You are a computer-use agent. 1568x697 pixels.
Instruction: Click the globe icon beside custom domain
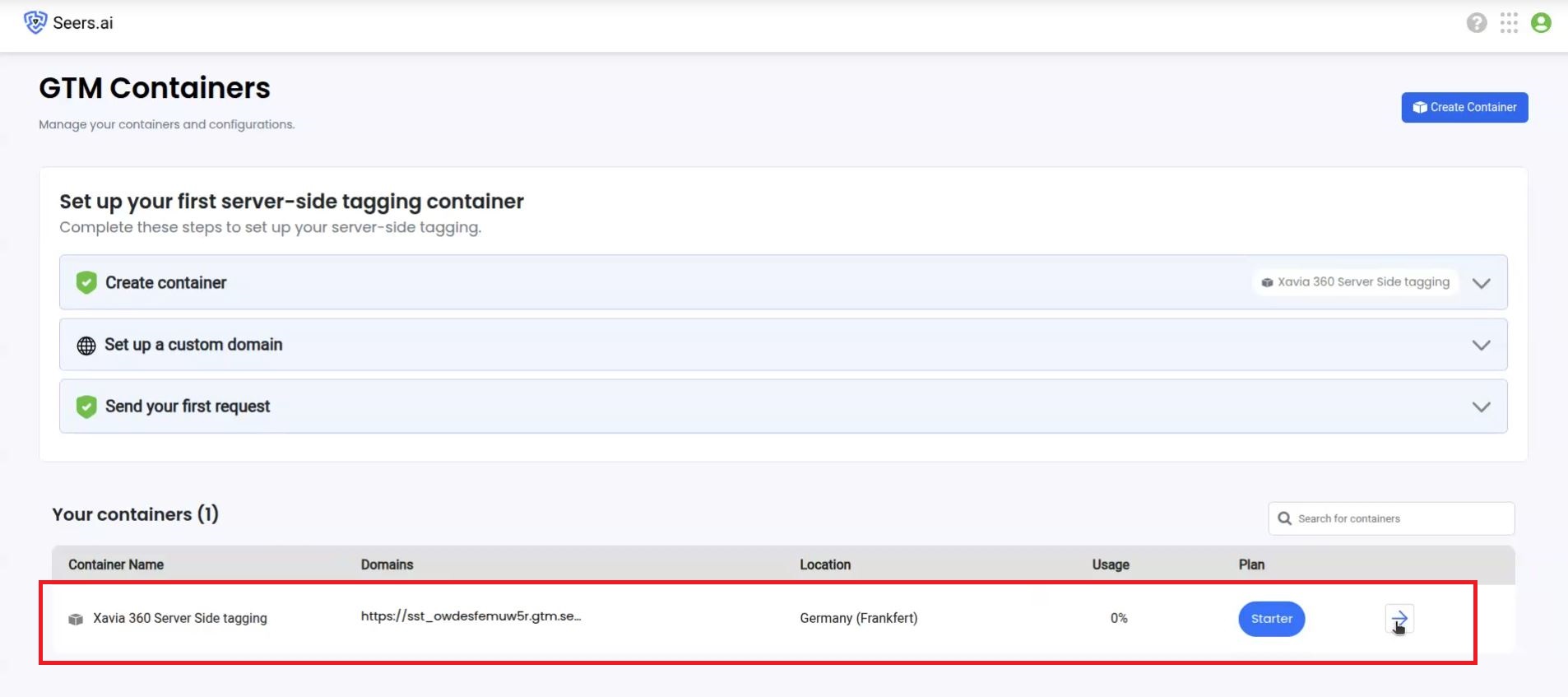pos(86,346)
